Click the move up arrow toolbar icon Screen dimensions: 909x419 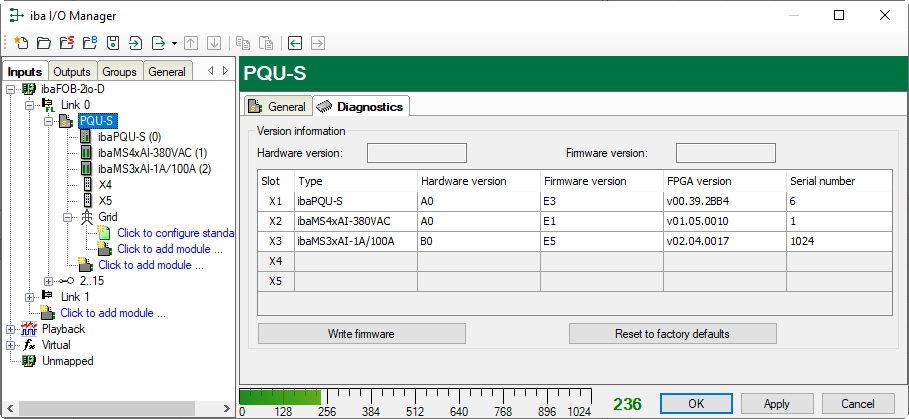[191, 43]
